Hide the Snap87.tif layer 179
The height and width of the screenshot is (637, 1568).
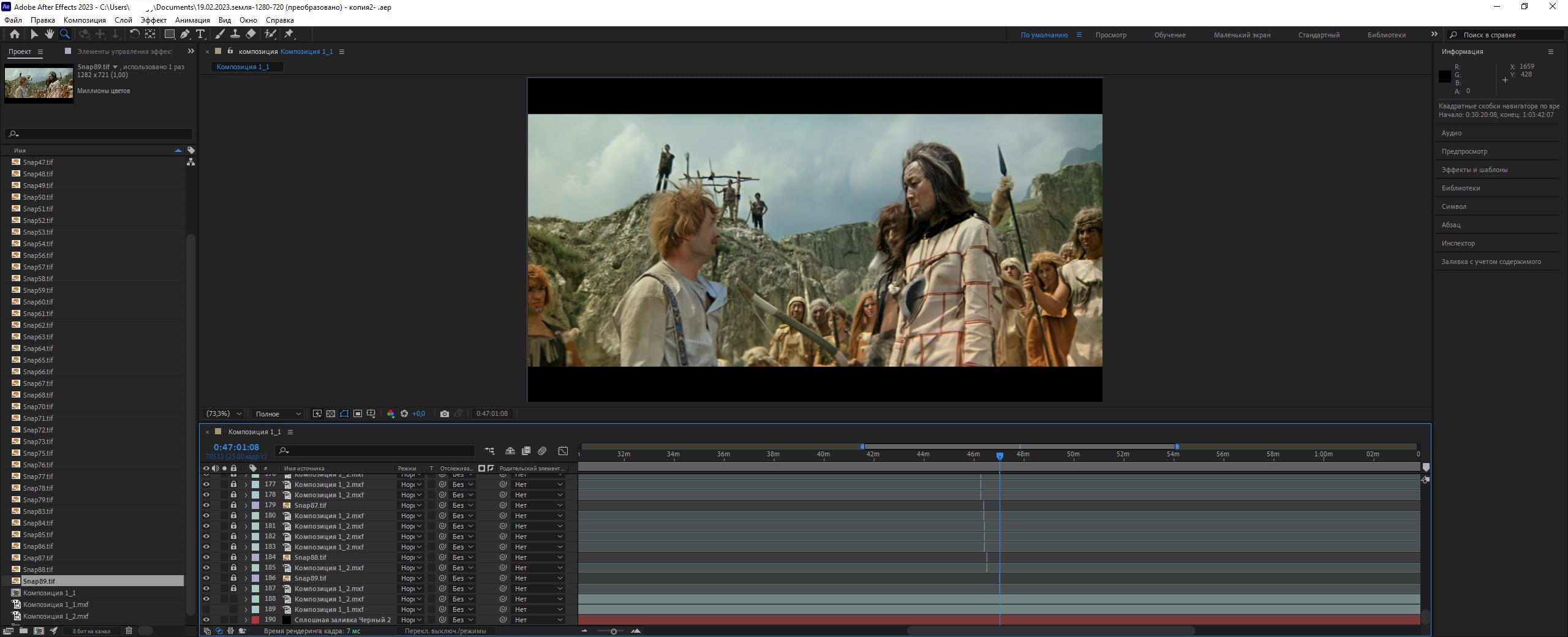[x=206, y=505]
